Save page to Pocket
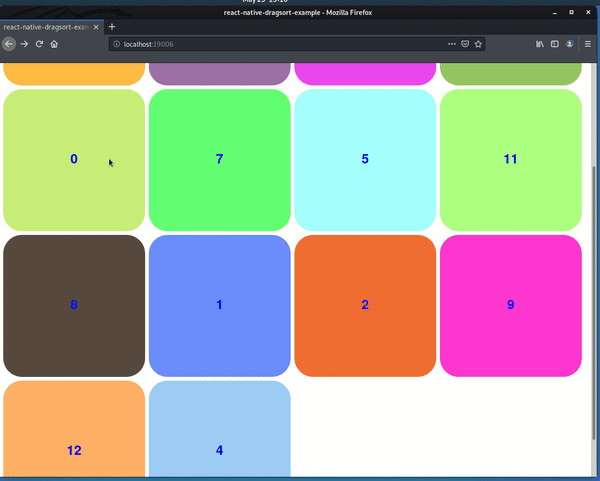 465,44
